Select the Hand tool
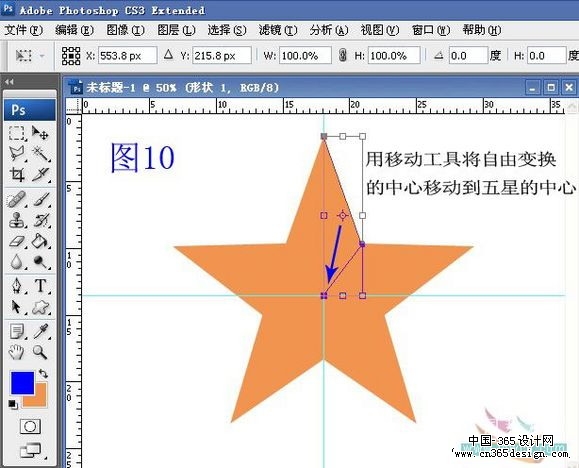The height and width of the screenshot is (468, 579). [17, 352]
